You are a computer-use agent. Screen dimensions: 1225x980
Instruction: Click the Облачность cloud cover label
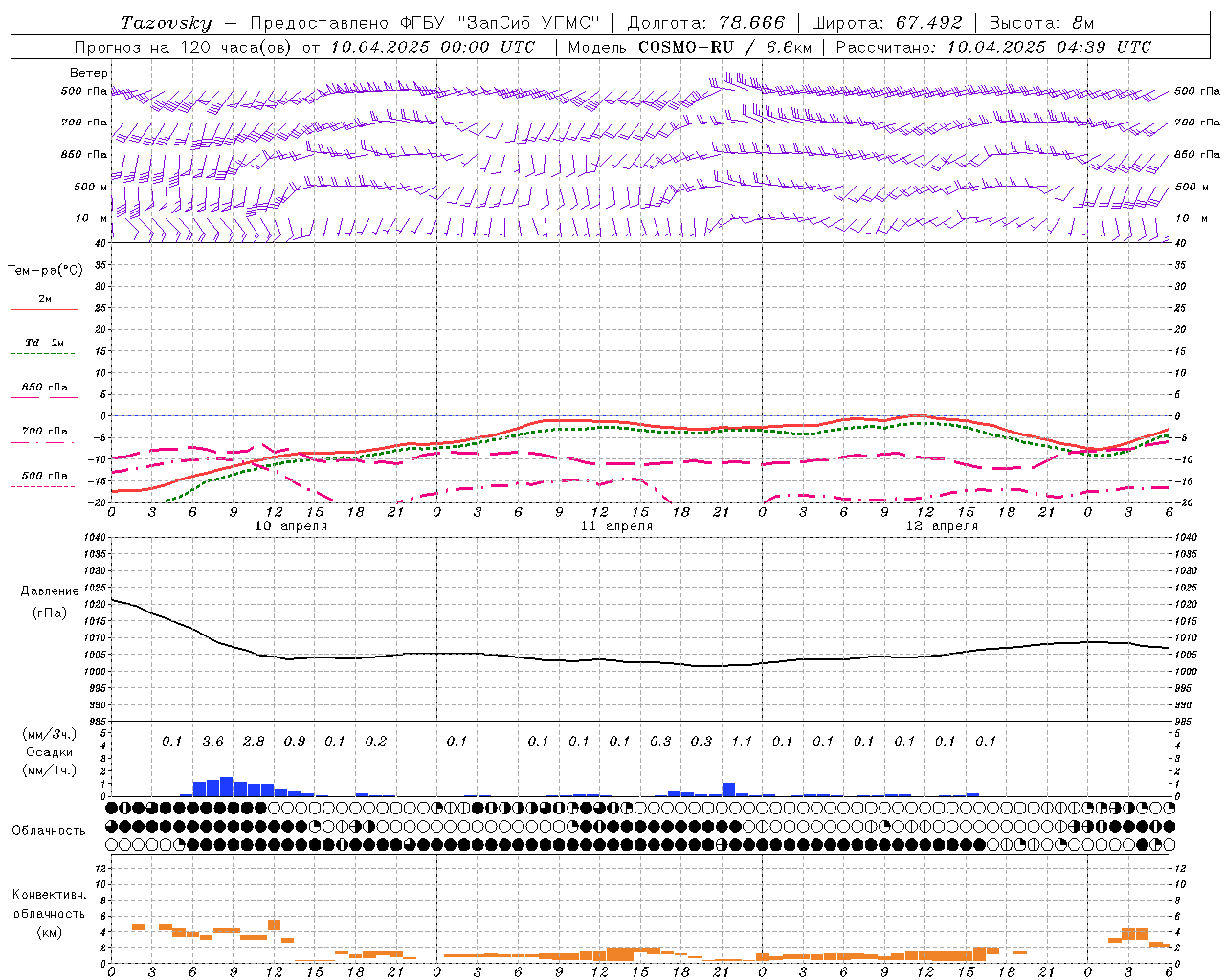tap(49, 831)
